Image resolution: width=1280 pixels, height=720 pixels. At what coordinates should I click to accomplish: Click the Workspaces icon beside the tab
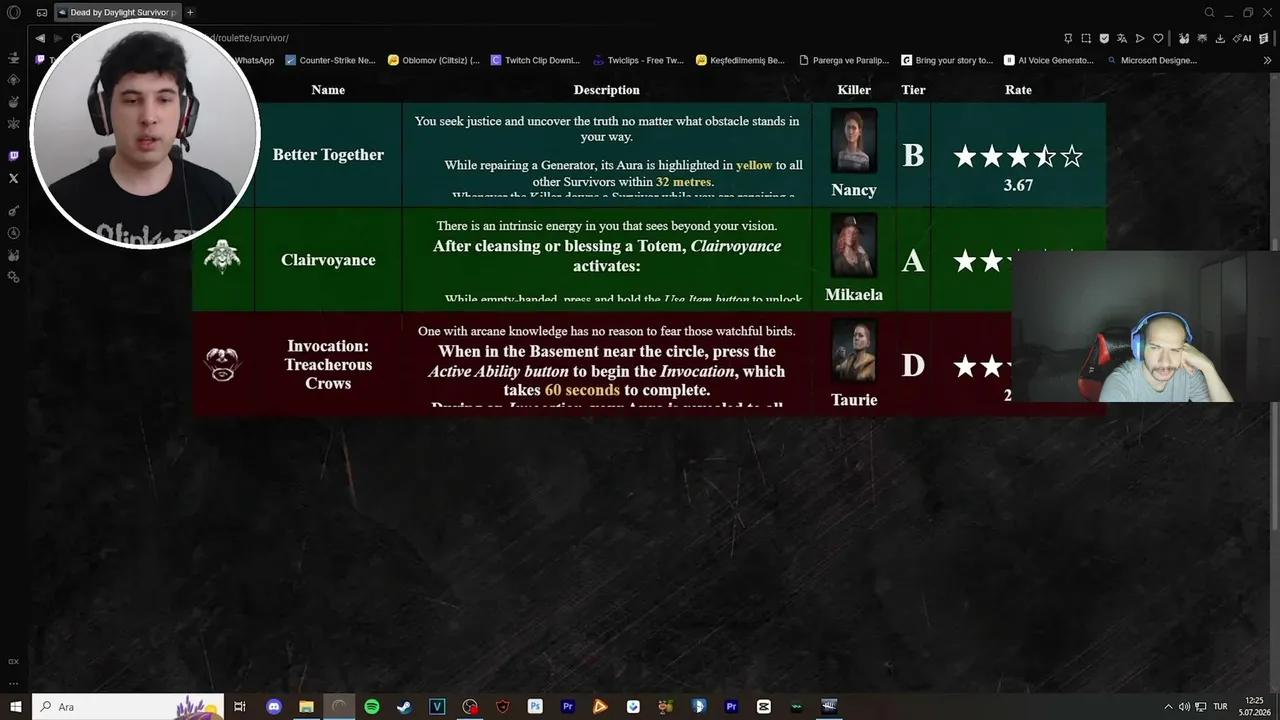click(42, 13)
